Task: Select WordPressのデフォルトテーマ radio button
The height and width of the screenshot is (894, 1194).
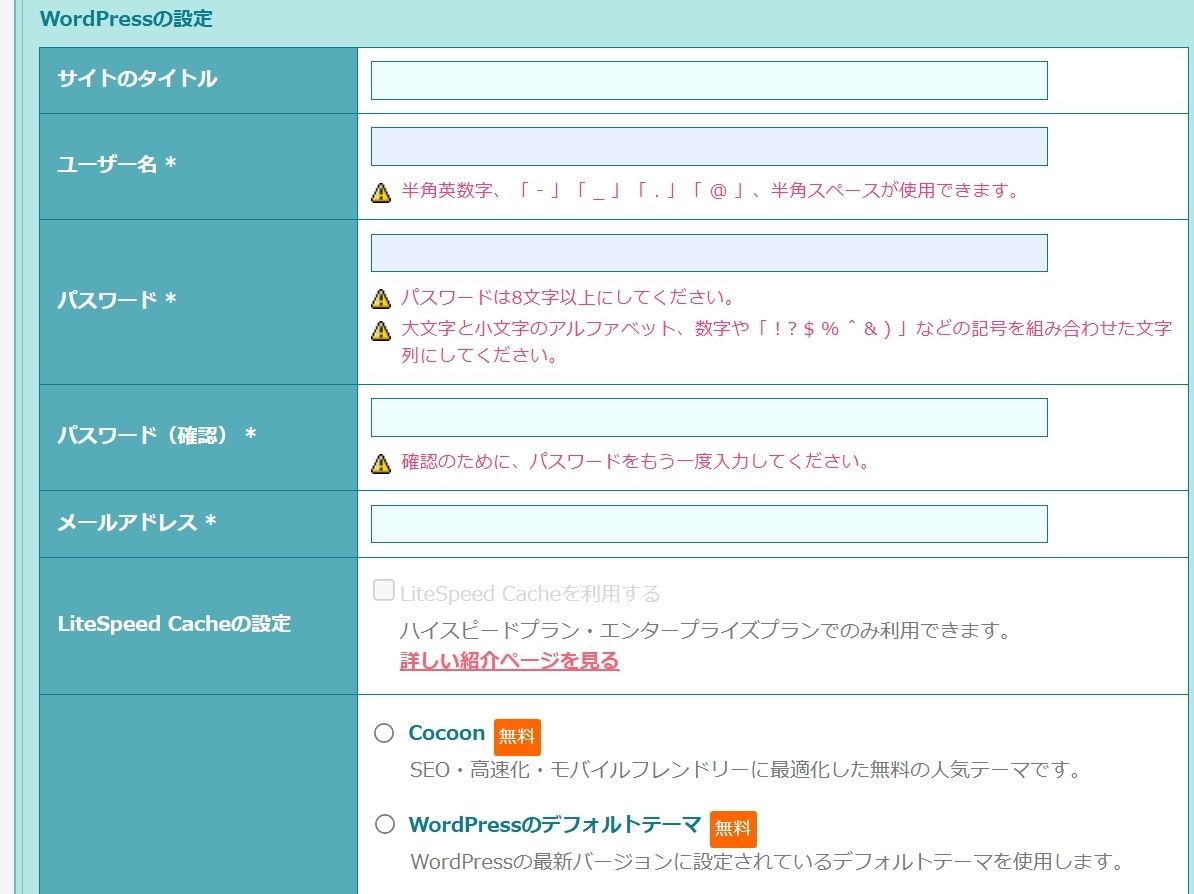Action: pos(385,824)
